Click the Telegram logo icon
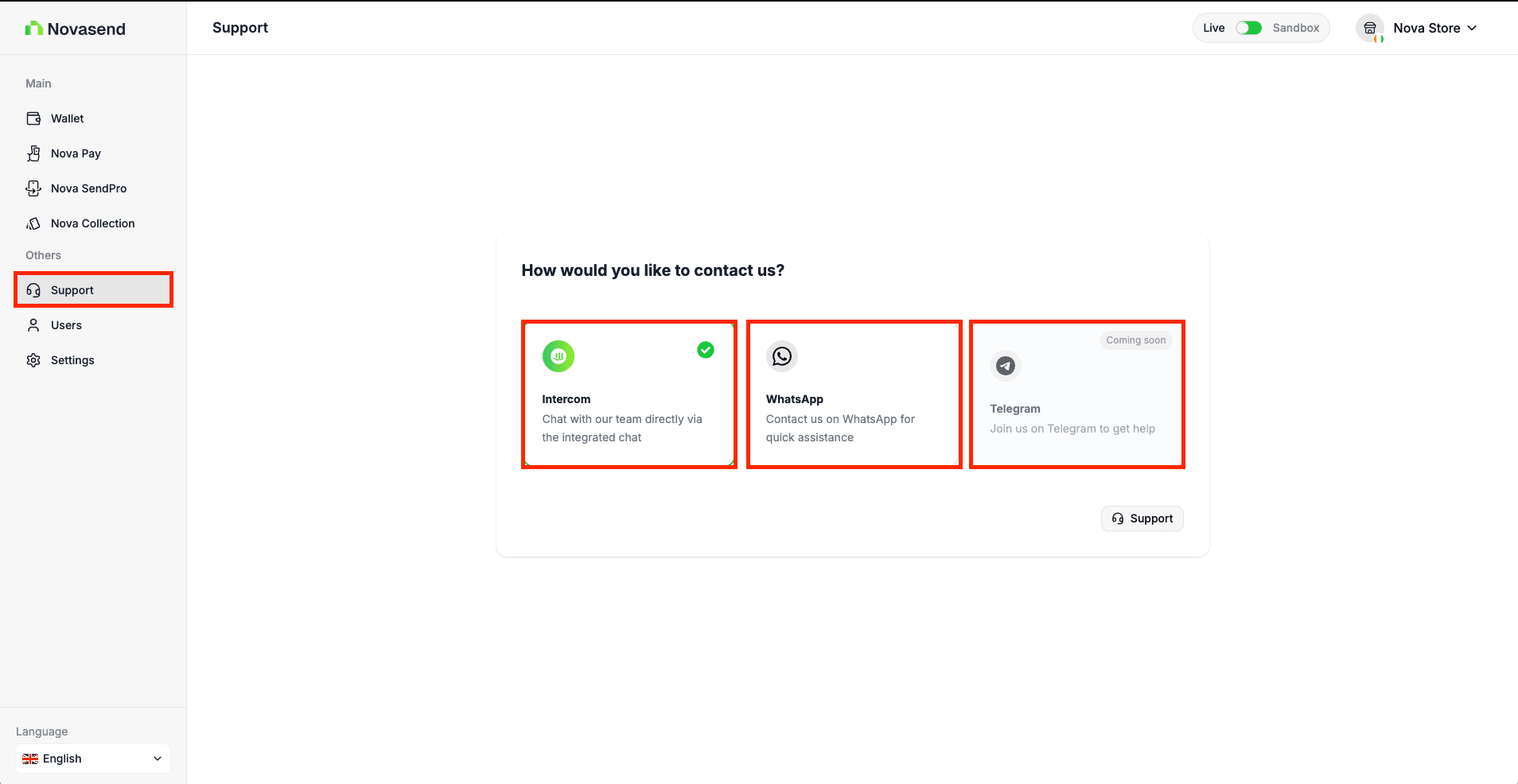Screen dimensions: 1518x784 click(x=1006, y=366)
